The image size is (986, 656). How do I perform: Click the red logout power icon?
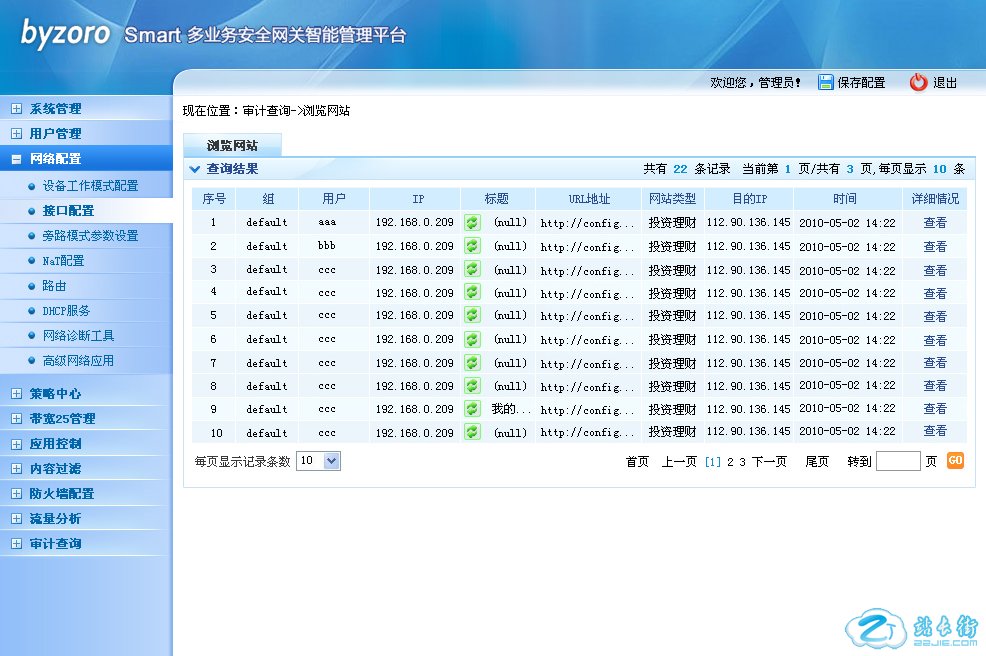click(x=918, y=83)
